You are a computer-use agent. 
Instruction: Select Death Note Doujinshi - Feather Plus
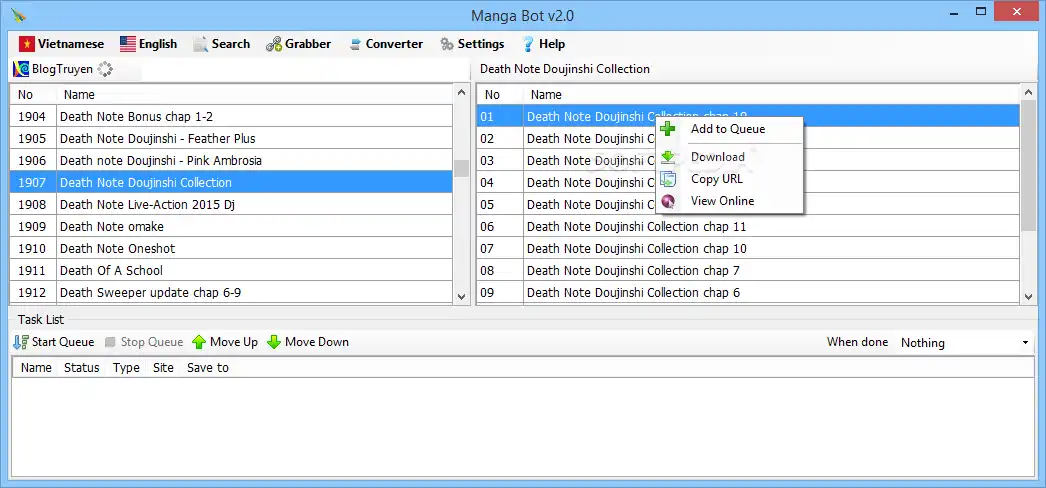pos(231,139)
